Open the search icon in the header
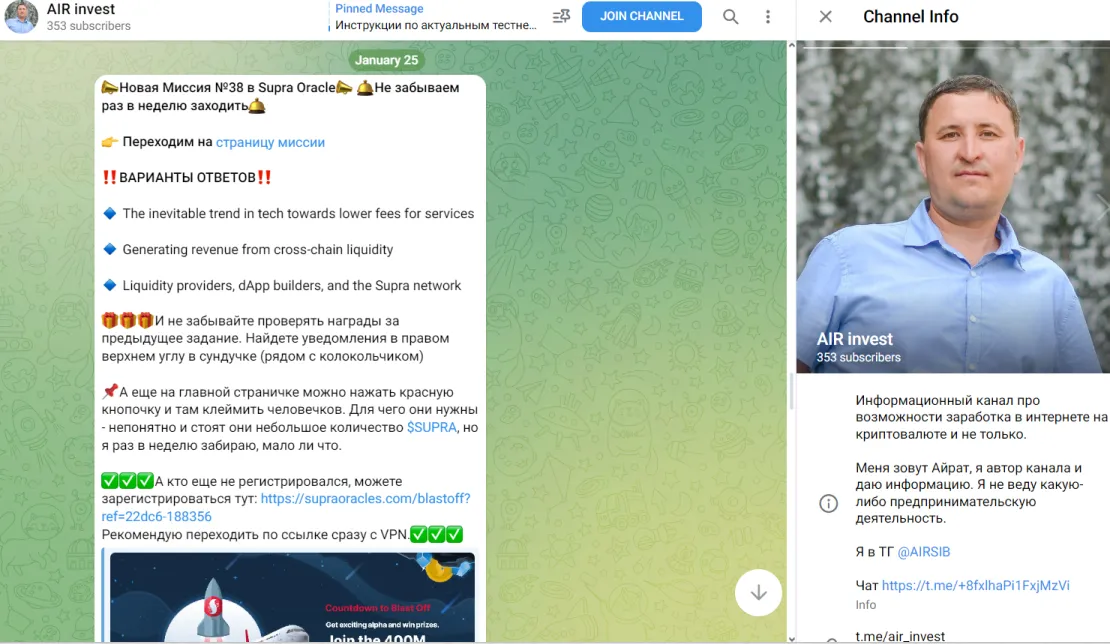 [x=731, y=16]
